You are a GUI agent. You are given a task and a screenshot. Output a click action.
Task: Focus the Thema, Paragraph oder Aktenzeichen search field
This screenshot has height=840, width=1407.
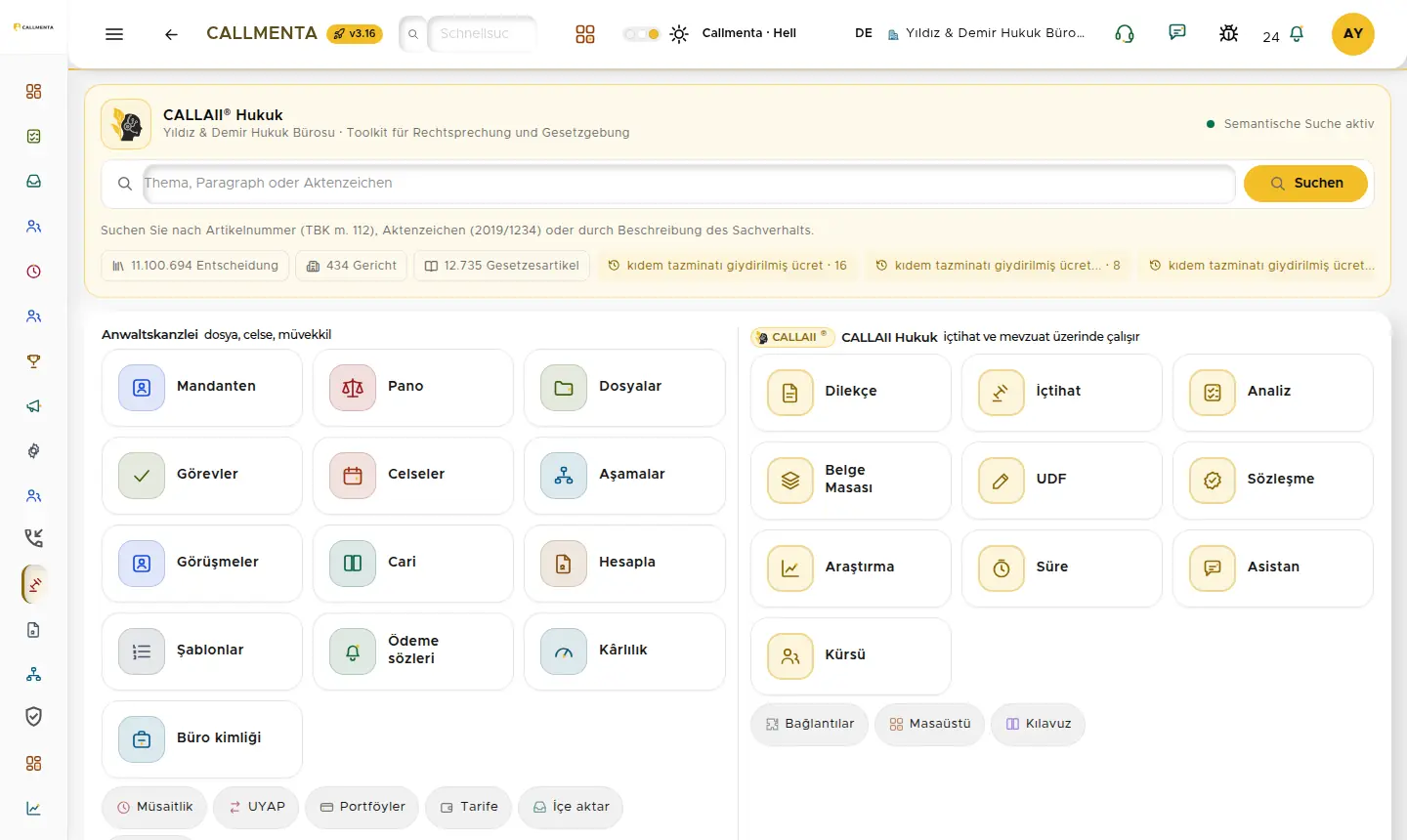688,184
